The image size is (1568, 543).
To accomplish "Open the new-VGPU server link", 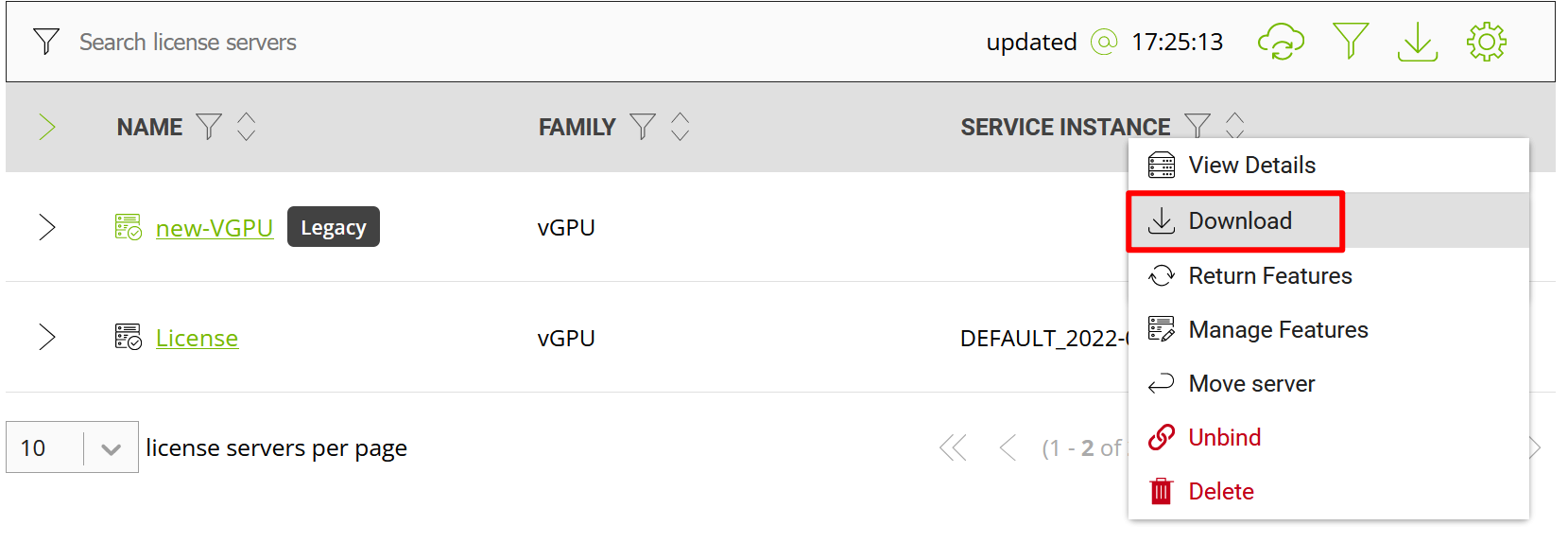I will (x=215, y=228).
